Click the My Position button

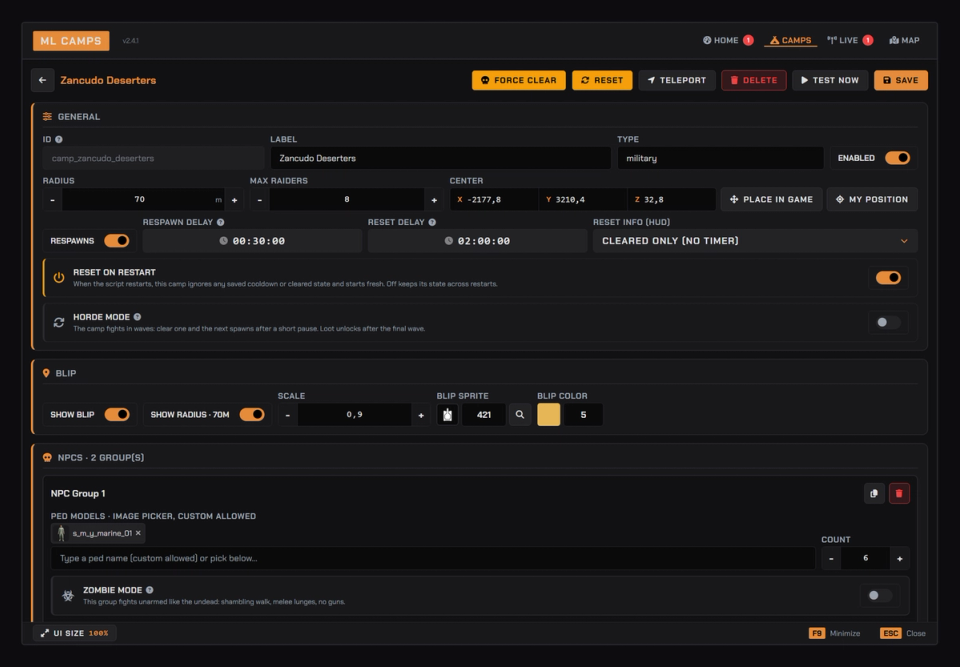(x=872, y=200)
